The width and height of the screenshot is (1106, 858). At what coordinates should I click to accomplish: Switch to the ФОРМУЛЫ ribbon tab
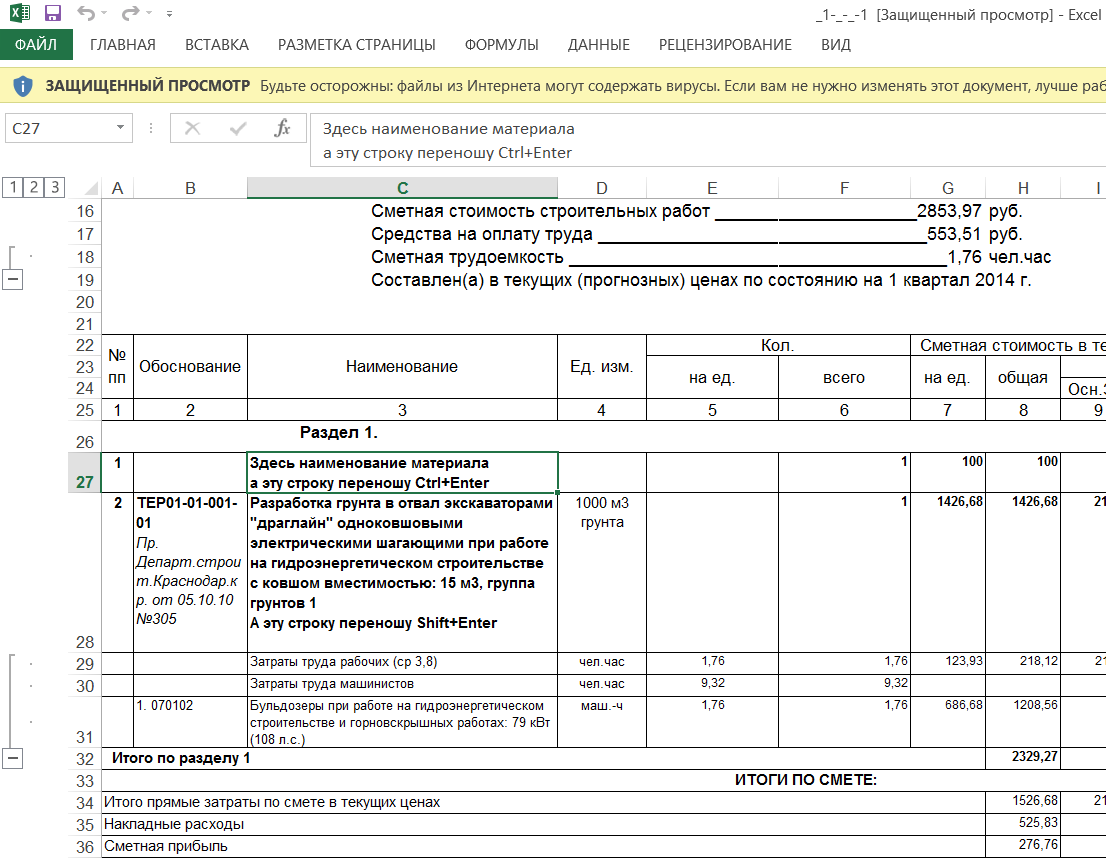(501, 45)
